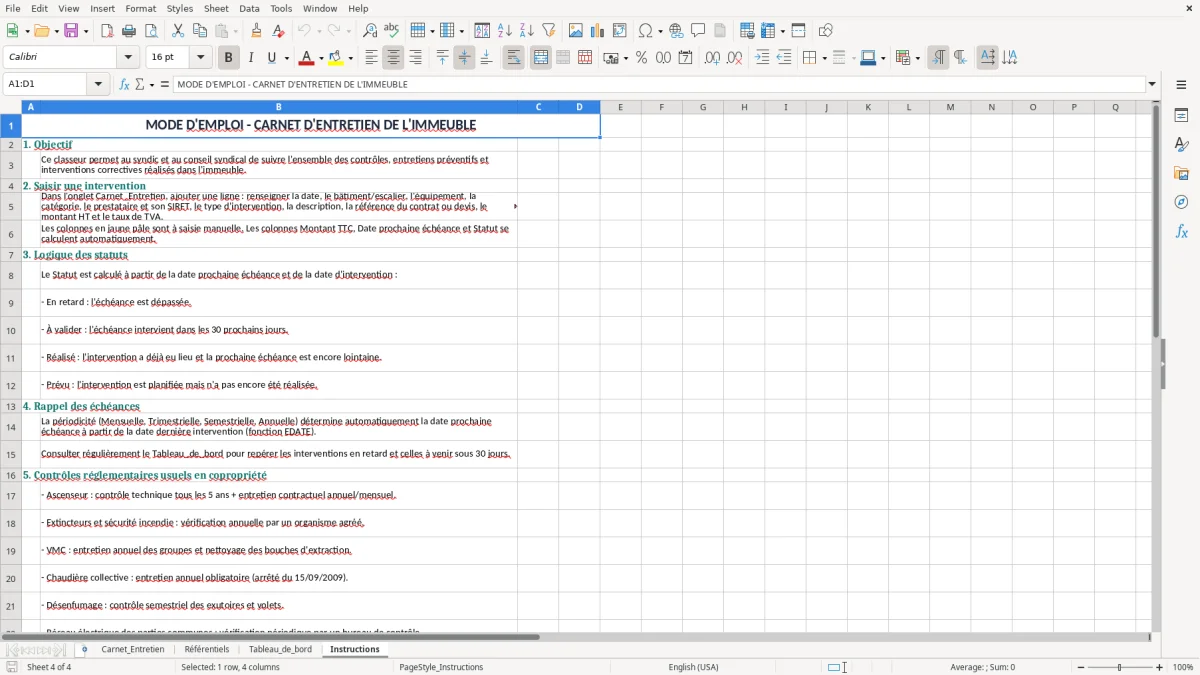Click the status bar zoom slider
The image size is (1200, 675).
tap(1118, 667)
